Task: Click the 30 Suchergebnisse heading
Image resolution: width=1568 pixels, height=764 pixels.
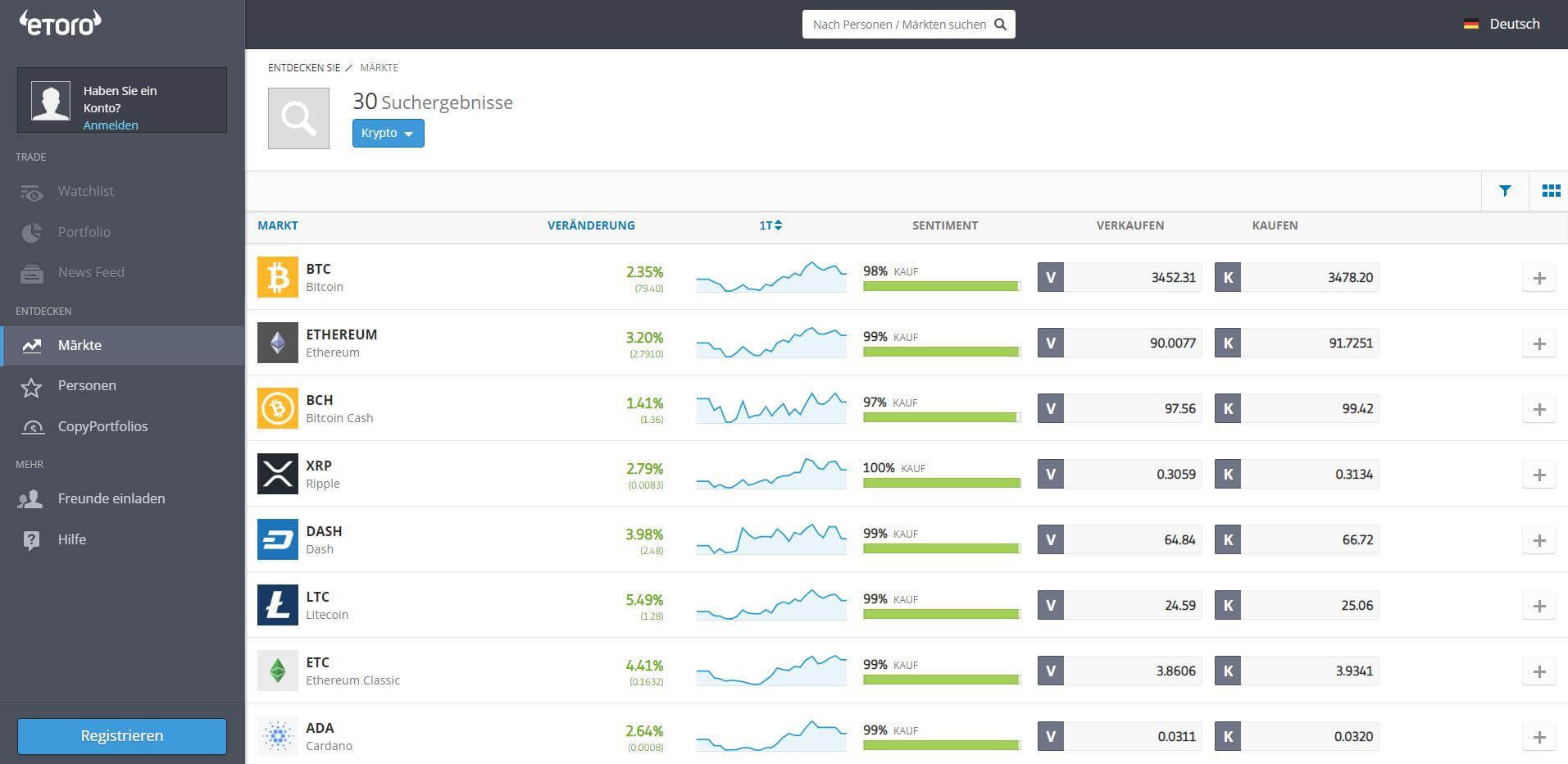Action: point(433,102)
